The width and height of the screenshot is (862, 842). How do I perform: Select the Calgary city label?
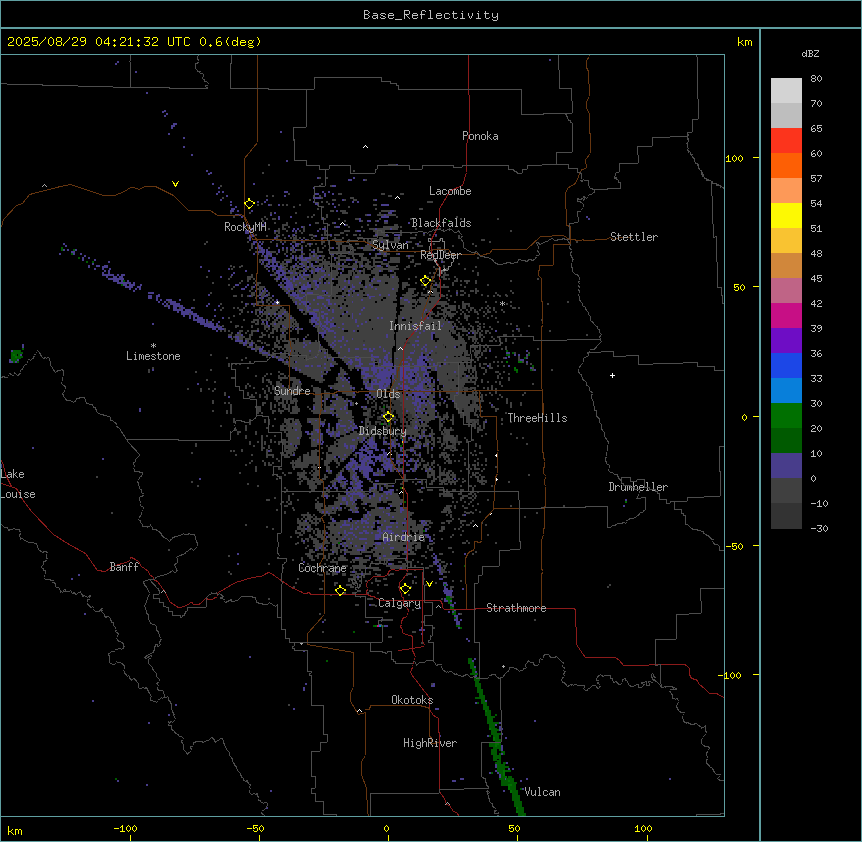tap(399, 603)
